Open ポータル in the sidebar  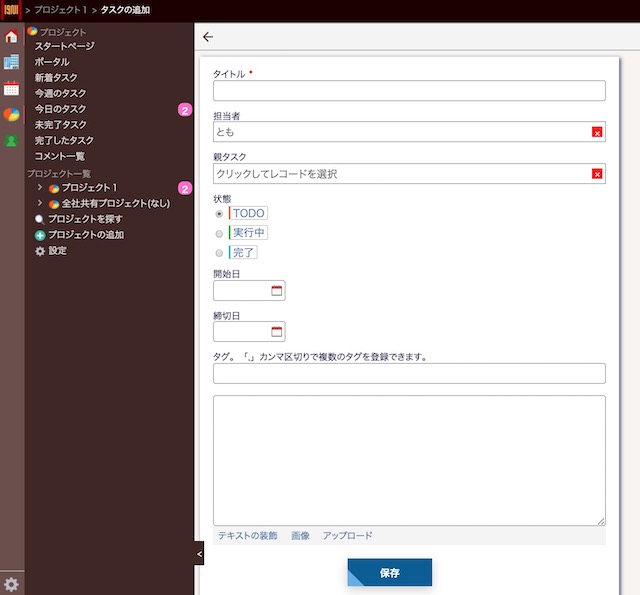point(52,62)
